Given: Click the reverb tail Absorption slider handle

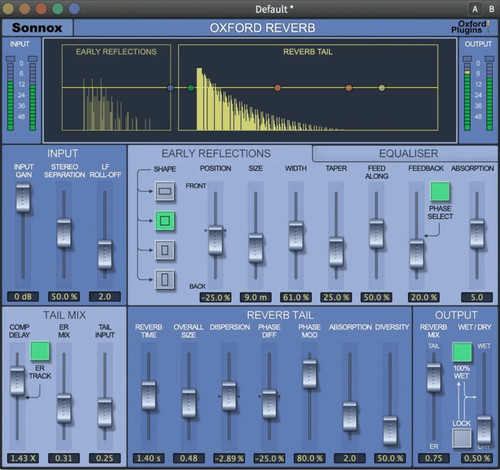Looking at the screenshot, I should coord(350,417).
